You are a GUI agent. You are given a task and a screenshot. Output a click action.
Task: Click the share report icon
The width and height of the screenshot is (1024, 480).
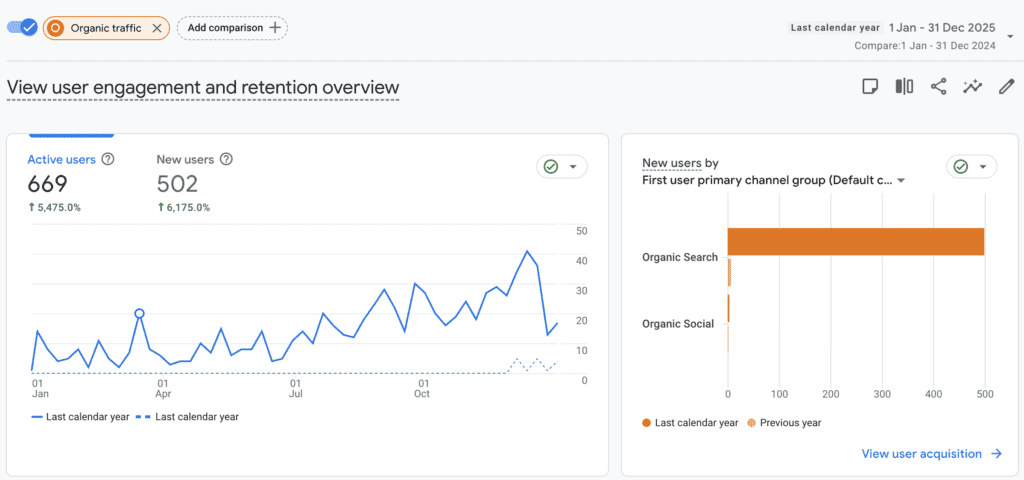click(x=938, y=87)
